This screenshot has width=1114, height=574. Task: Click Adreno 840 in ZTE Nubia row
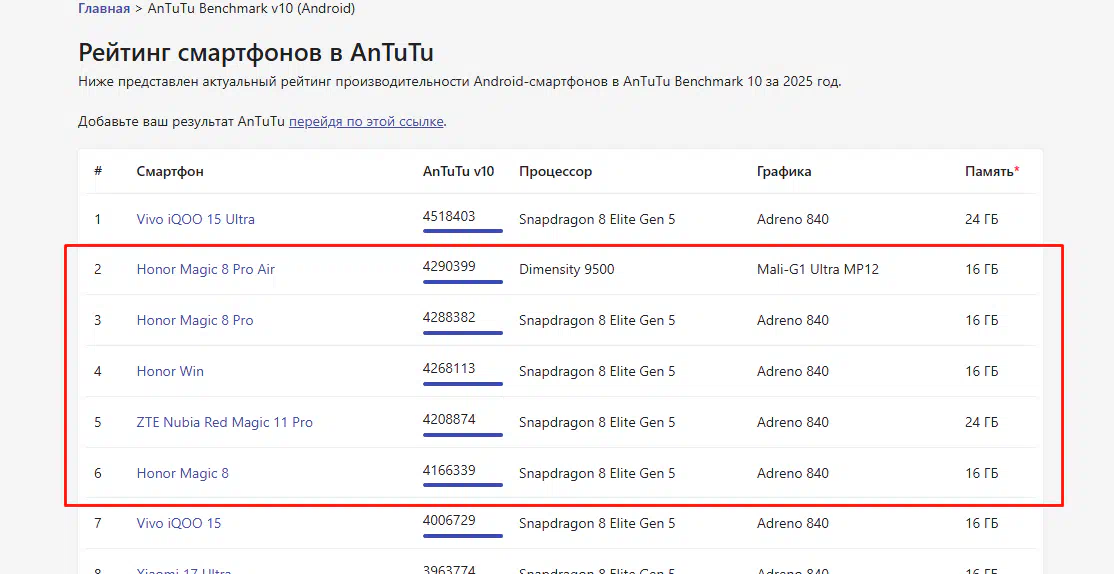793,423
